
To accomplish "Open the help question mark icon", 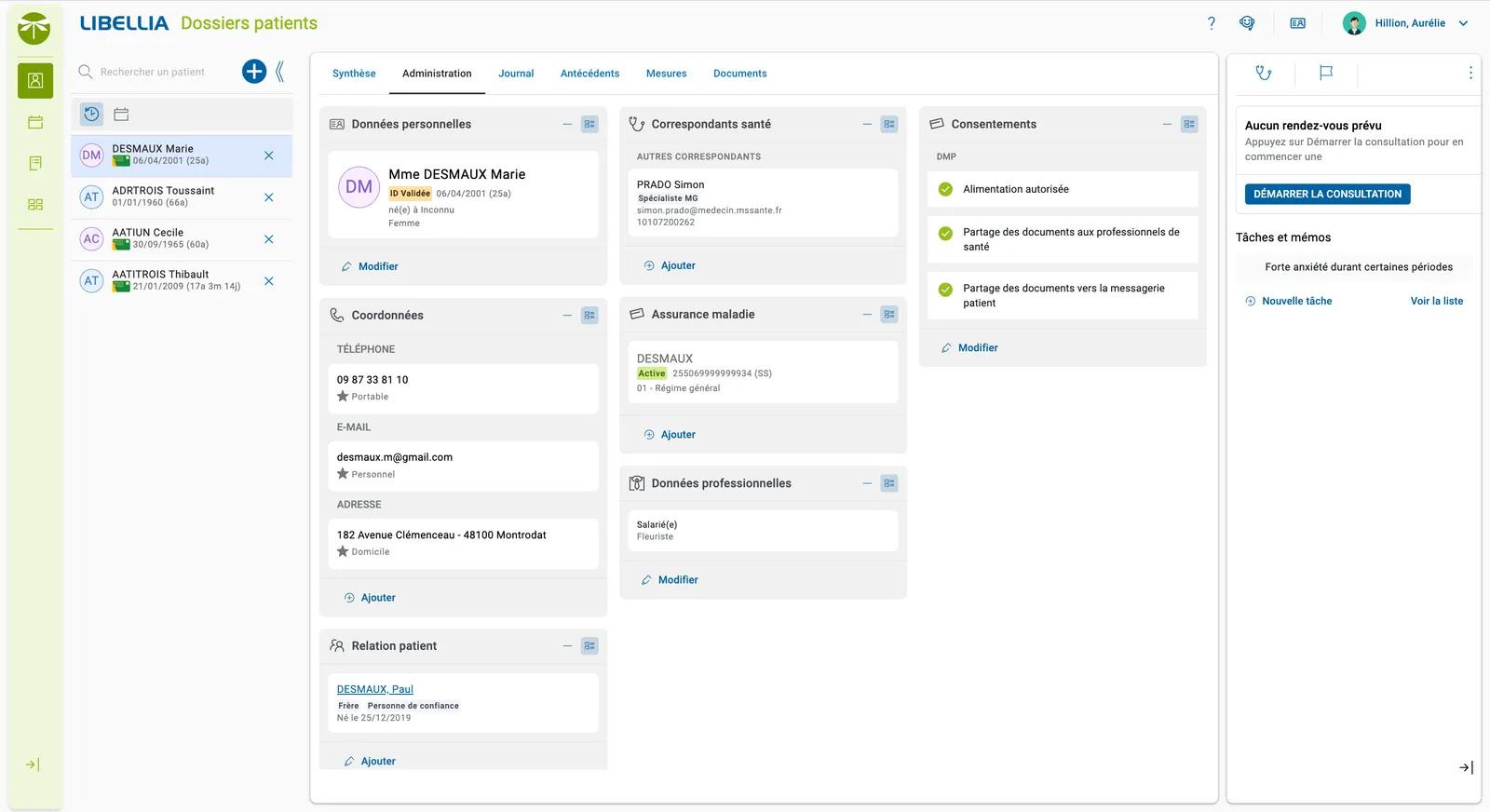I will [1212, 23].
